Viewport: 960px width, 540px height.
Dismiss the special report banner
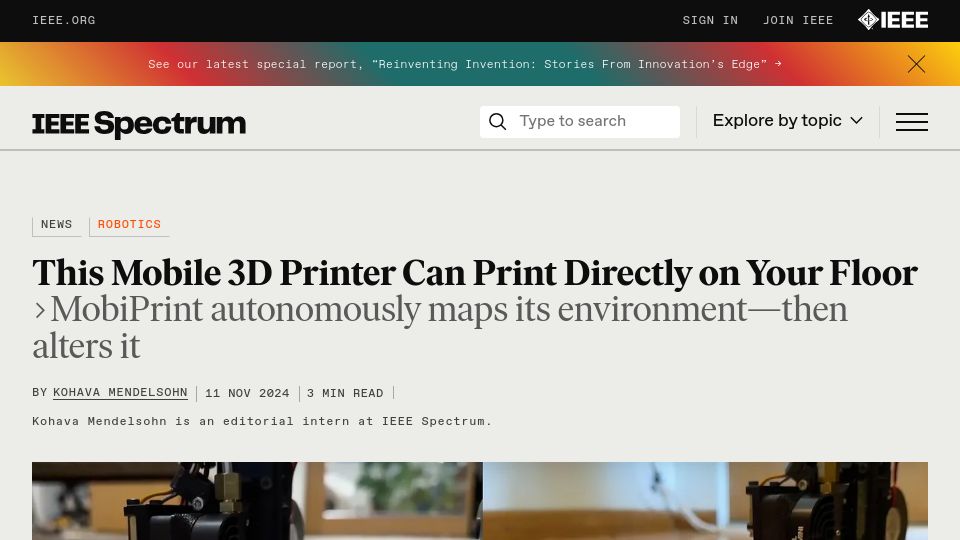click(916, 64)
